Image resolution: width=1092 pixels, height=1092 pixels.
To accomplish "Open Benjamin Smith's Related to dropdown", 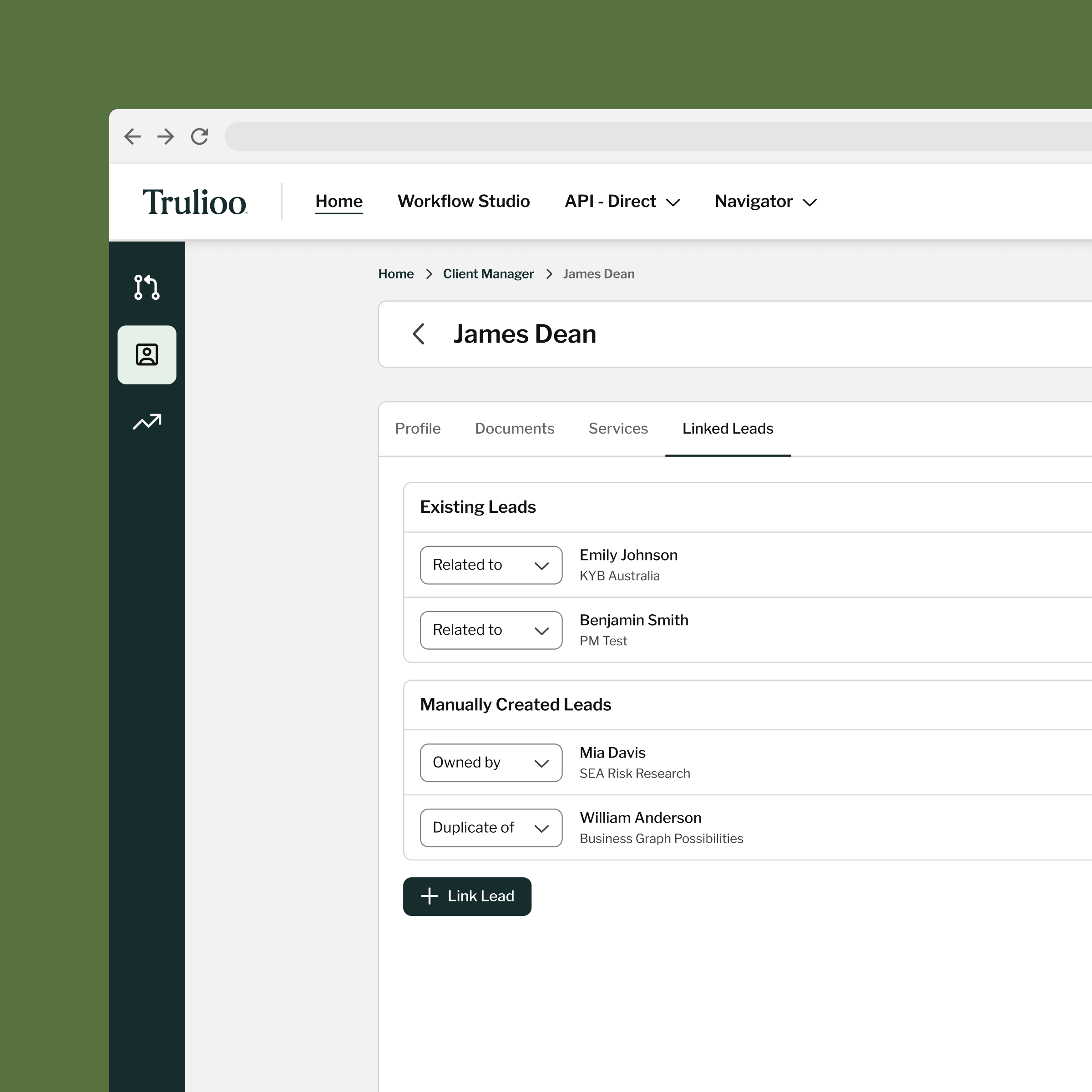I will click(x=491, y=630).
